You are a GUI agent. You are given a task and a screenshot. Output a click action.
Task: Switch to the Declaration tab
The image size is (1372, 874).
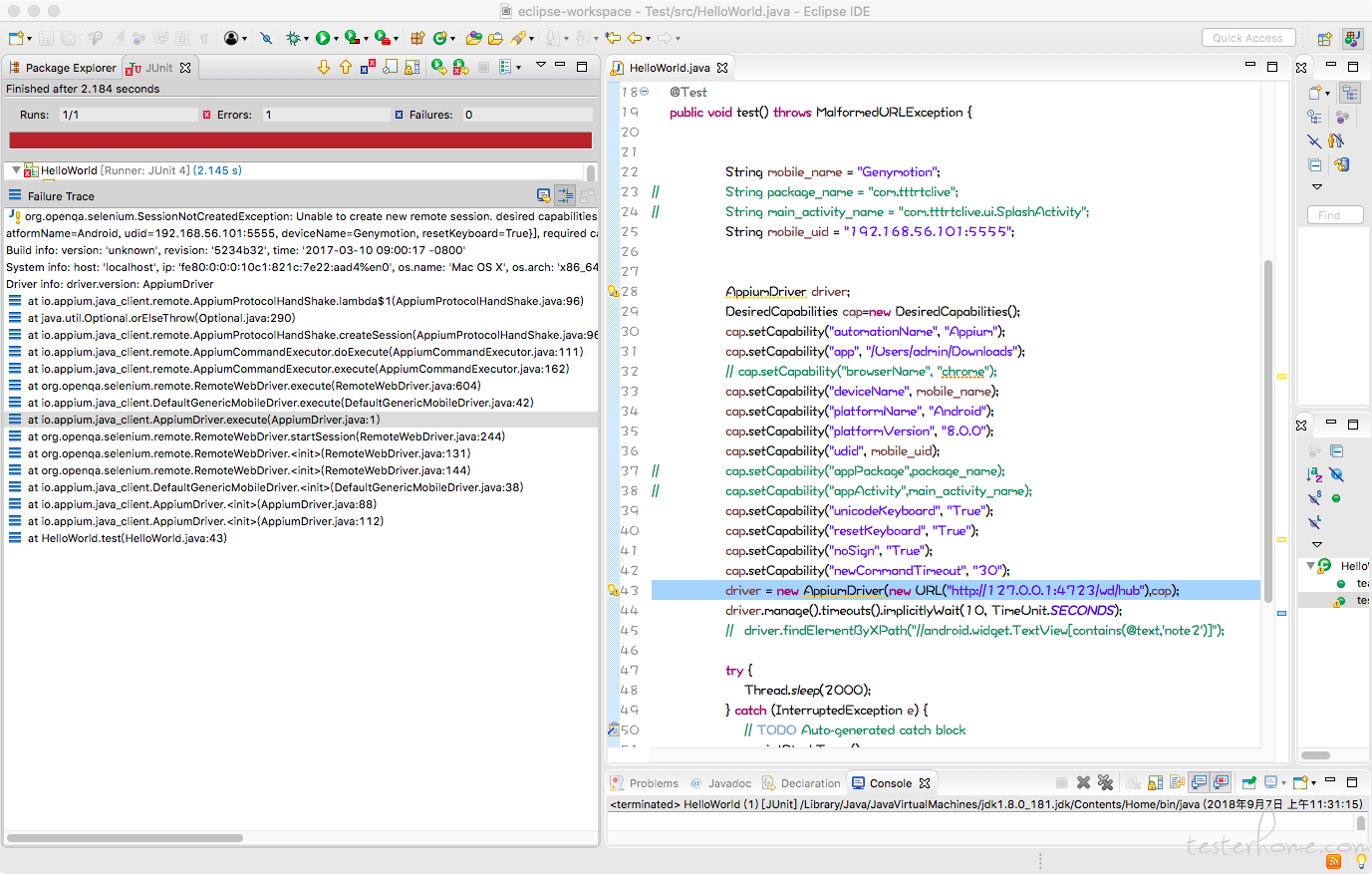(802, 783)
